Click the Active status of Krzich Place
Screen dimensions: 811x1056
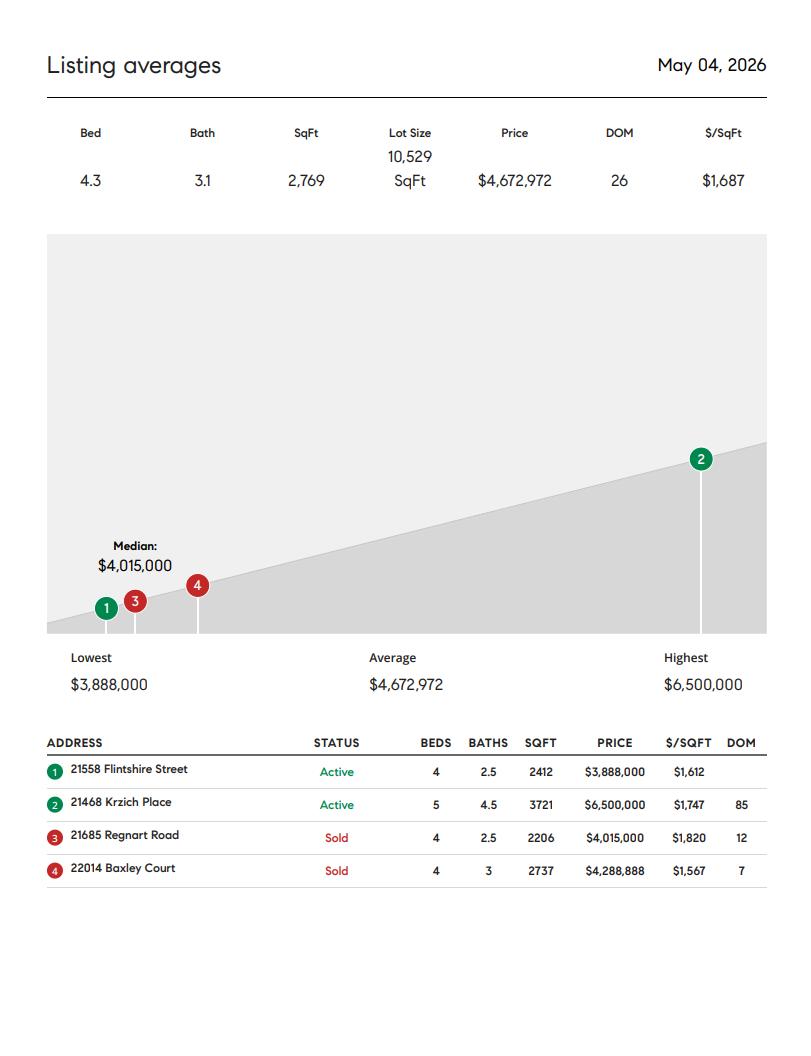point(337,805)
